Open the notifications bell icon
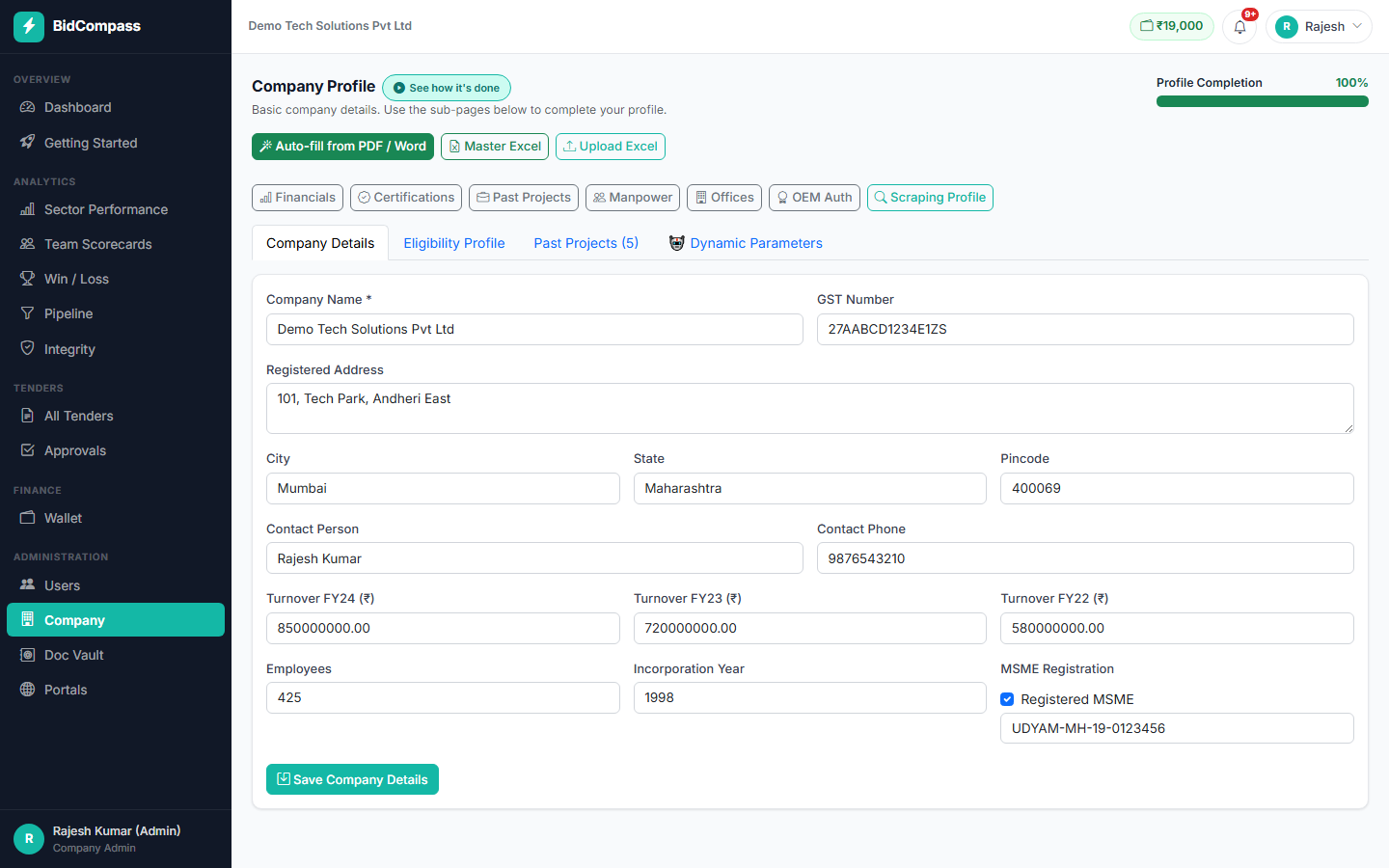 (x=1239, y=26)
